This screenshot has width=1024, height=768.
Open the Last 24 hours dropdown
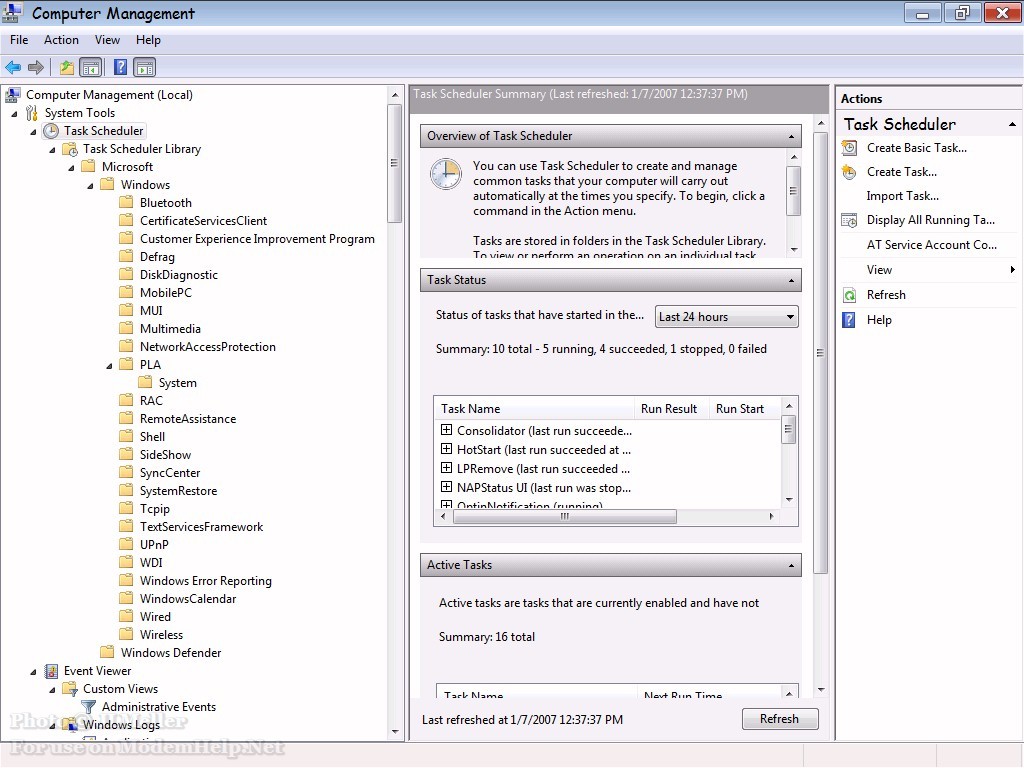pyautogui.click(x=726, y=317)
